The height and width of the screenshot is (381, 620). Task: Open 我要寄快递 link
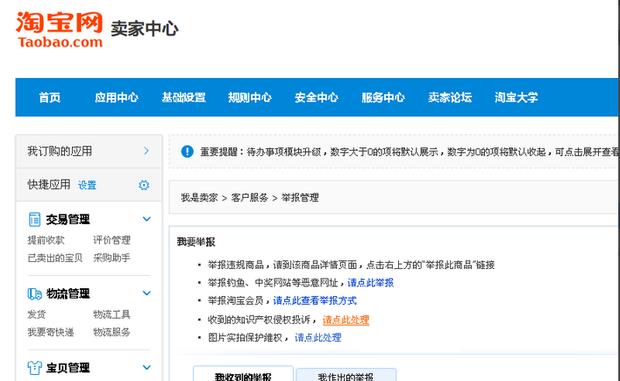coord(51,332)
